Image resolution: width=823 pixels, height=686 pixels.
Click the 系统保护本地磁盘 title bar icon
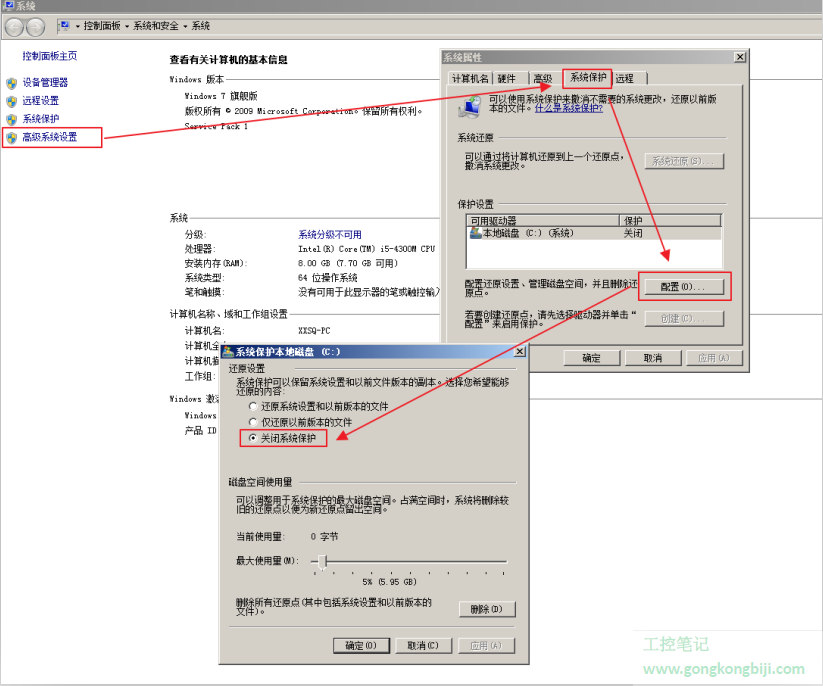tap(228, 352)
